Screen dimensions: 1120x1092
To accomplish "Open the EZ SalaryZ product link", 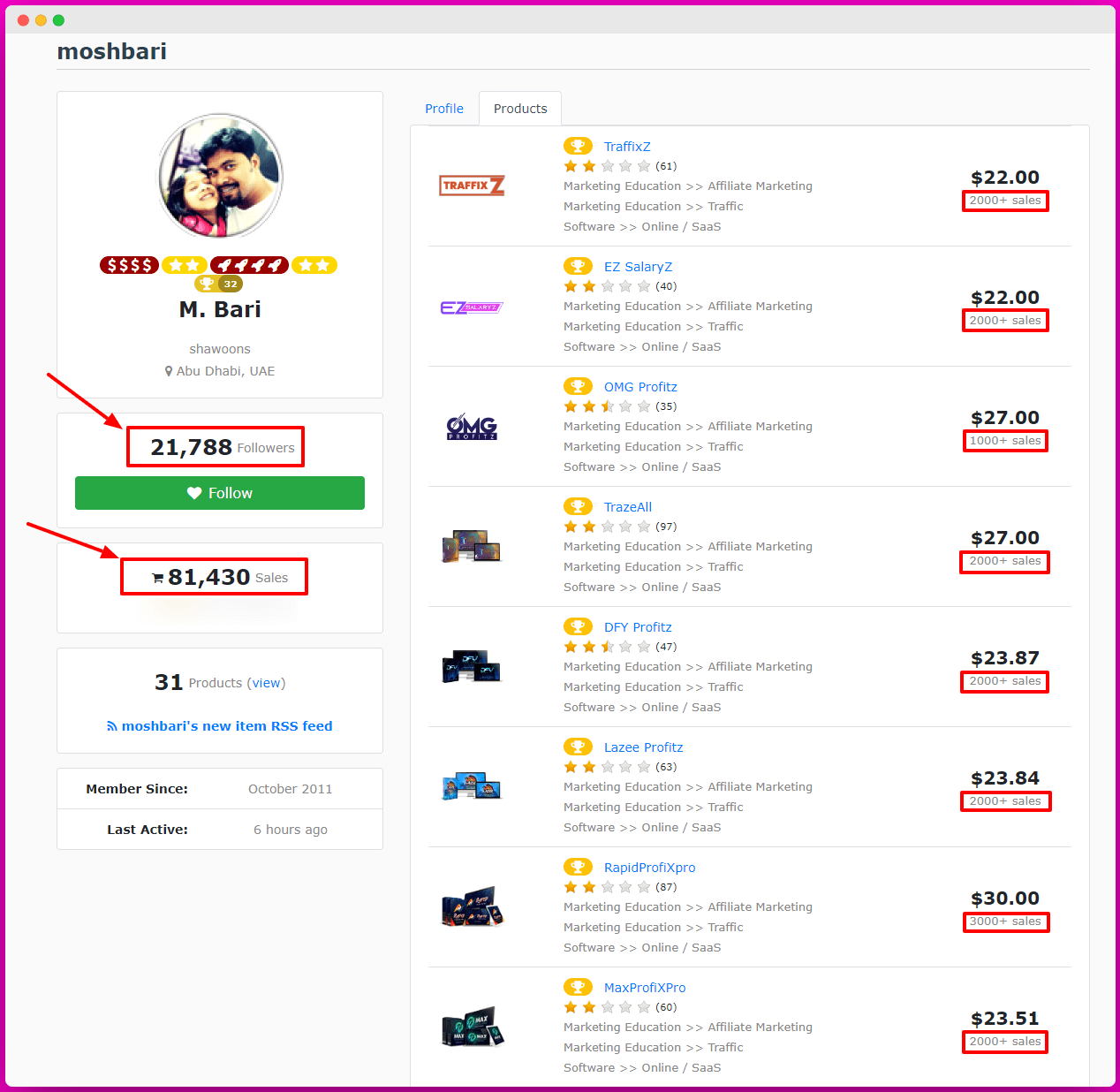I will coord(638,267).
